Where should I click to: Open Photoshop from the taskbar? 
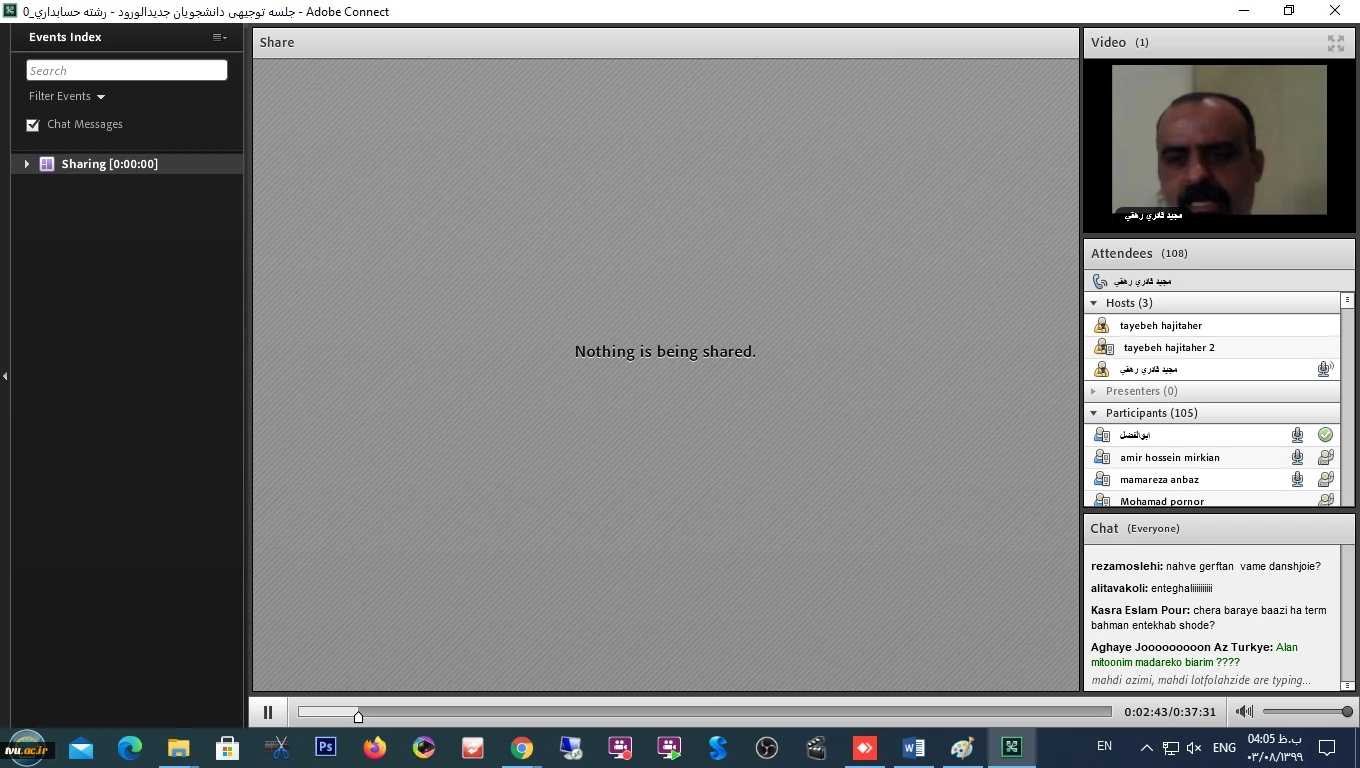click(325, 747)
